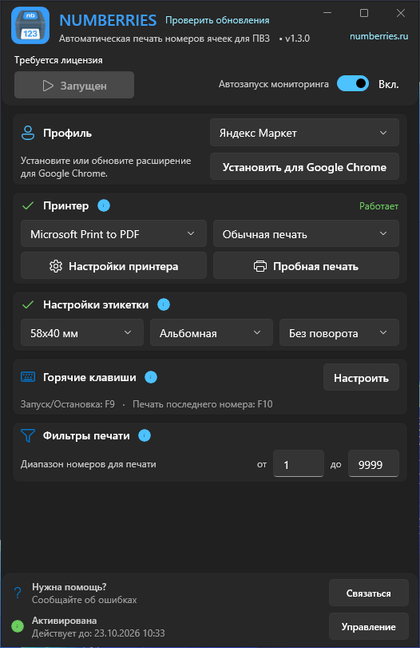Open the numberries.ru website link
Screen dimensions: 420x648
379,36
